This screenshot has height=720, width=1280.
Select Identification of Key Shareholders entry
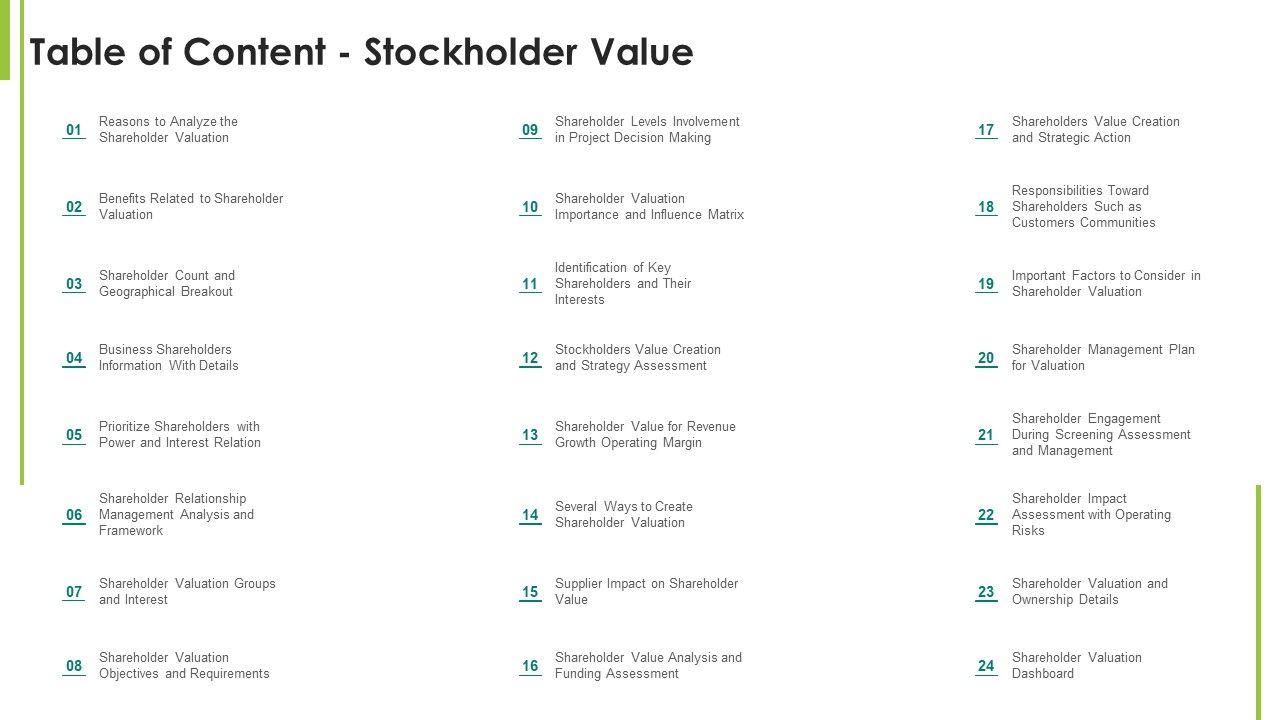click(623, 283)
